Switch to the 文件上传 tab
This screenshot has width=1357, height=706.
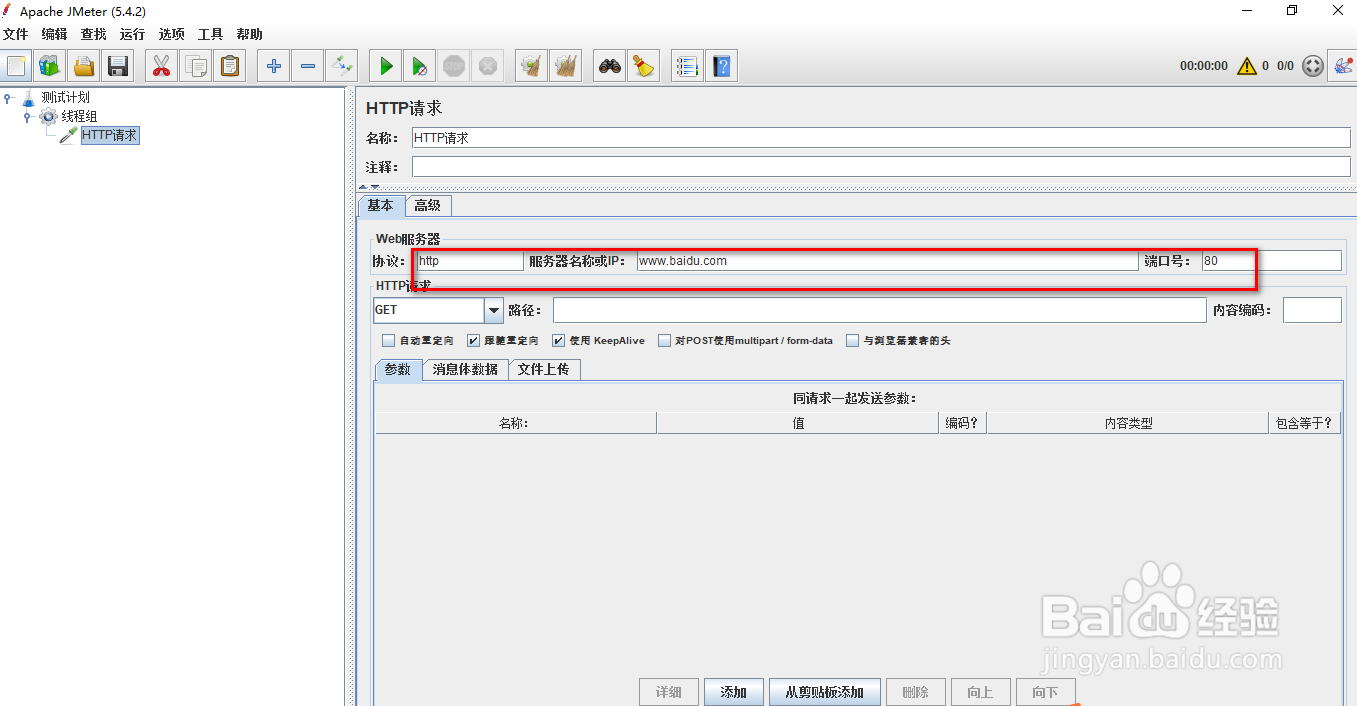pyautogui.click(x=544, y=369)
